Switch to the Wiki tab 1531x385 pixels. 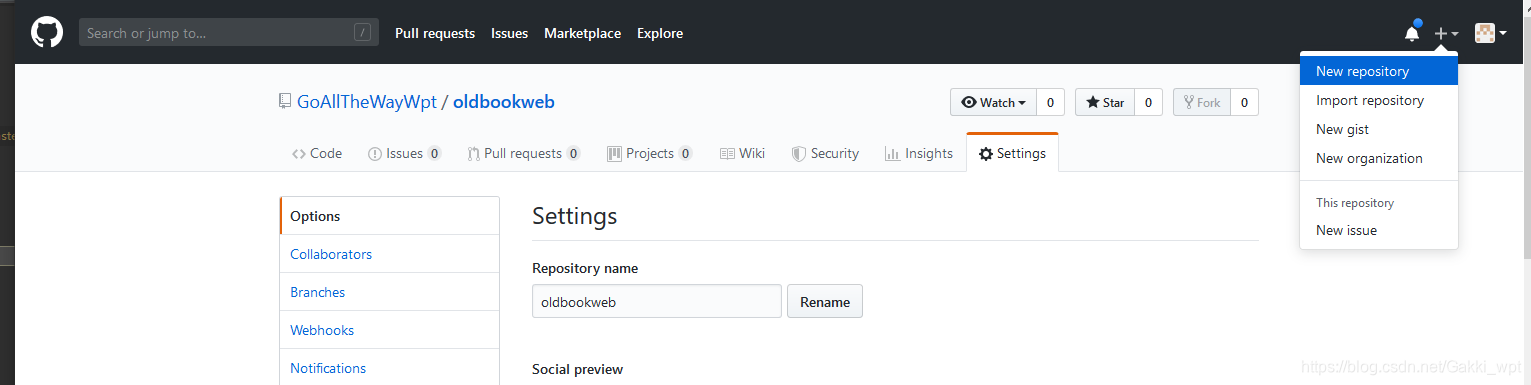click(743, 153)
